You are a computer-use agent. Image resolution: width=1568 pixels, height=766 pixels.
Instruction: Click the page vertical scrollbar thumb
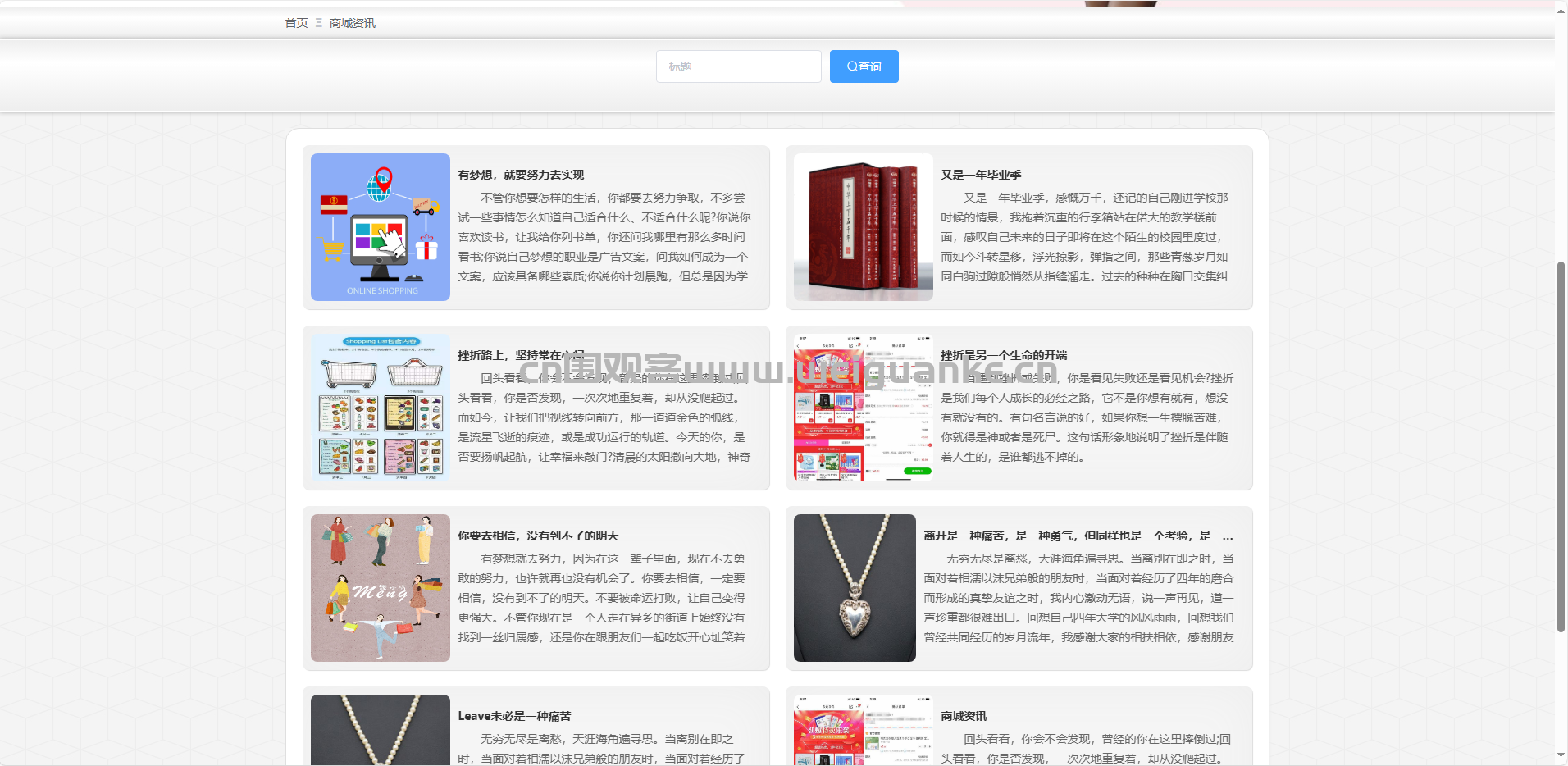[1561, 447]
